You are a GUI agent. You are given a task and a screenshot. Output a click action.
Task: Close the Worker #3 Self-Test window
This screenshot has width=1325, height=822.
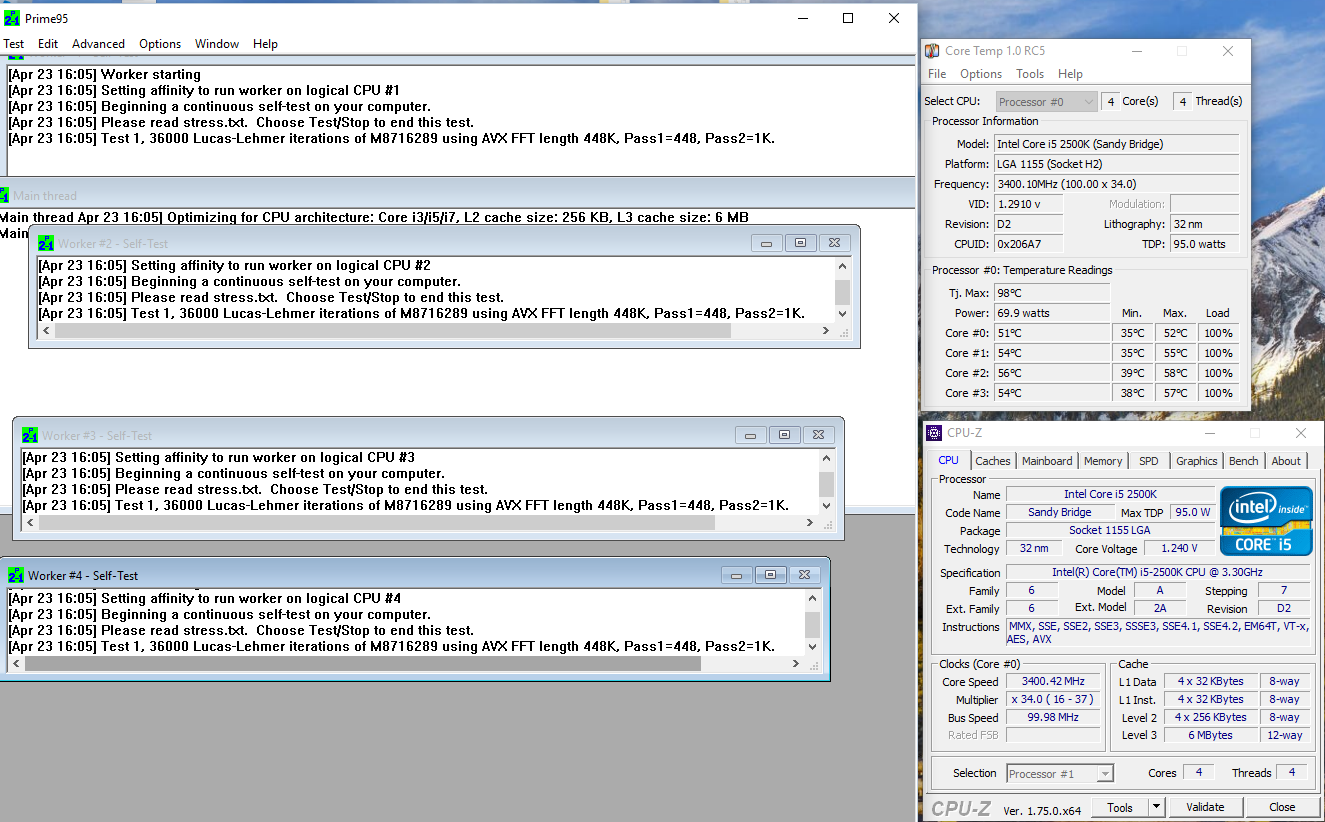tap(819, 435)
